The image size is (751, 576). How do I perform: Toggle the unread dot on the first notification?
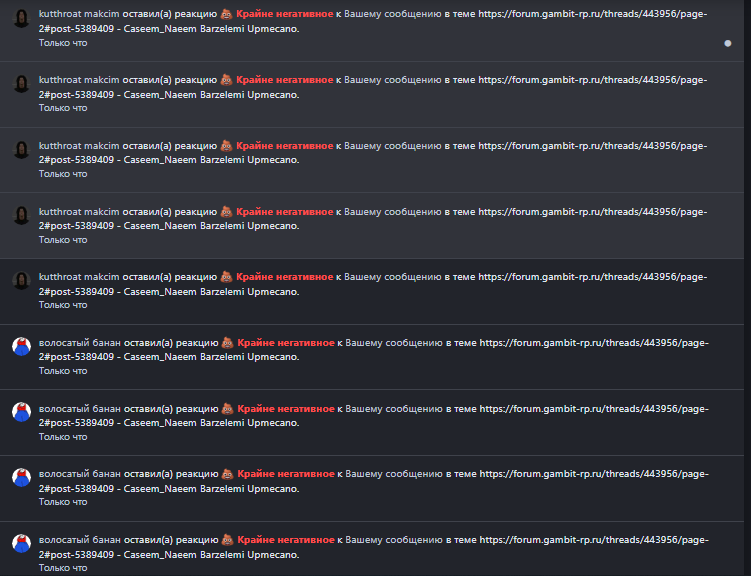[728, 44]
